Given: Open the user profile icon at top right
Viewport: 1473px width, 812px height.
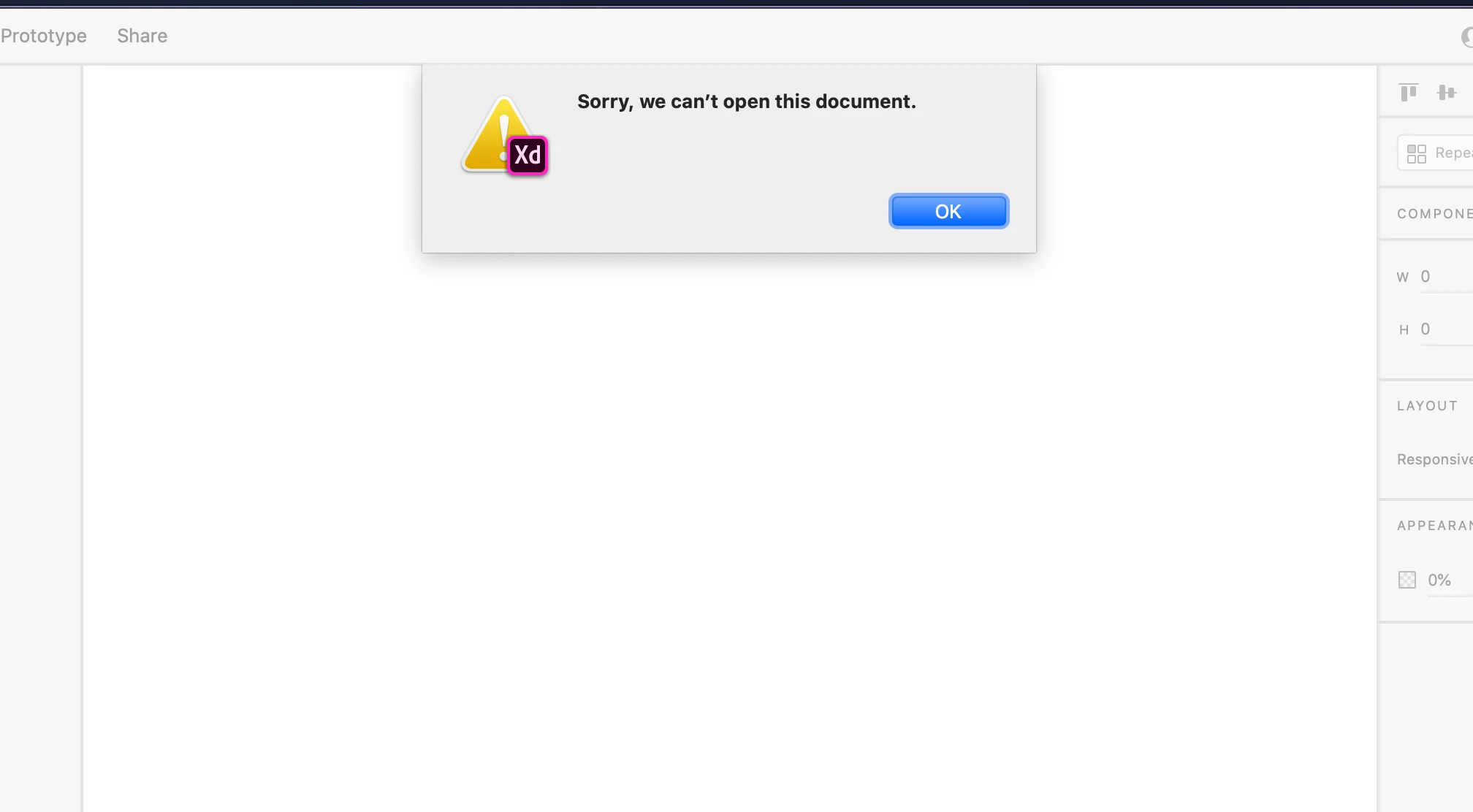Looking at the screenshot, I should (x=1466, y=37).
